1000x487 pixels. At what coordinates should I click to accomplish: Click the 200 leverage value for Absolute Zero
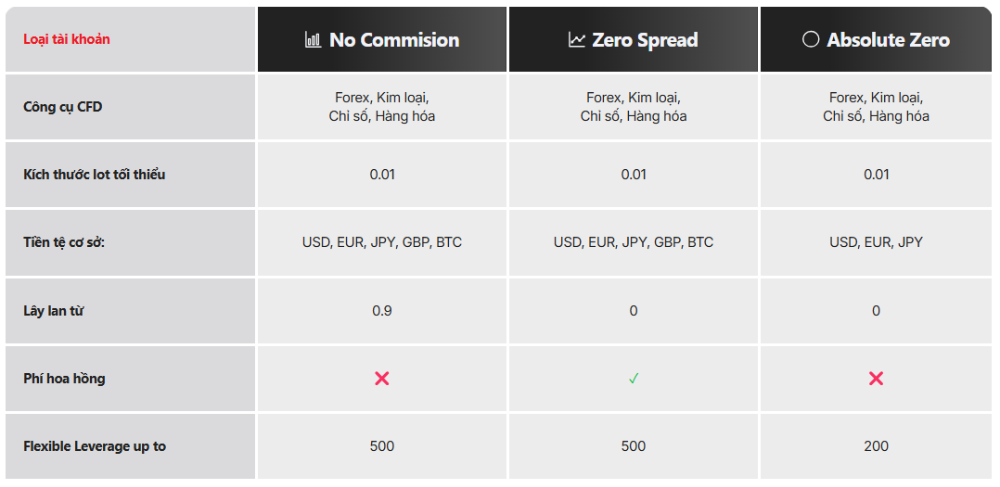point(876,446)
